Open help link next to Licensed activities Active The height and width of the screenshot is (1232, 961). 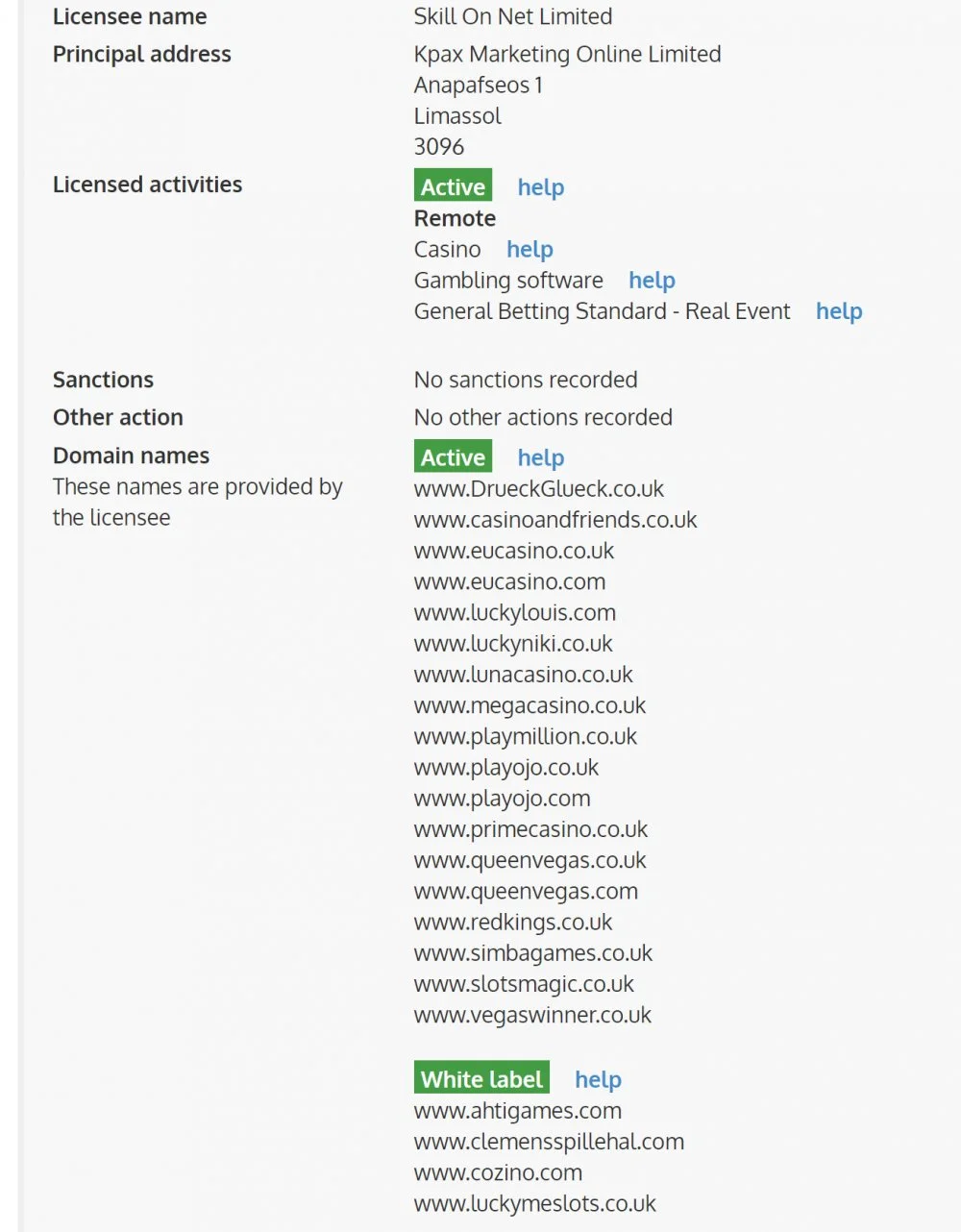point(541,187)
